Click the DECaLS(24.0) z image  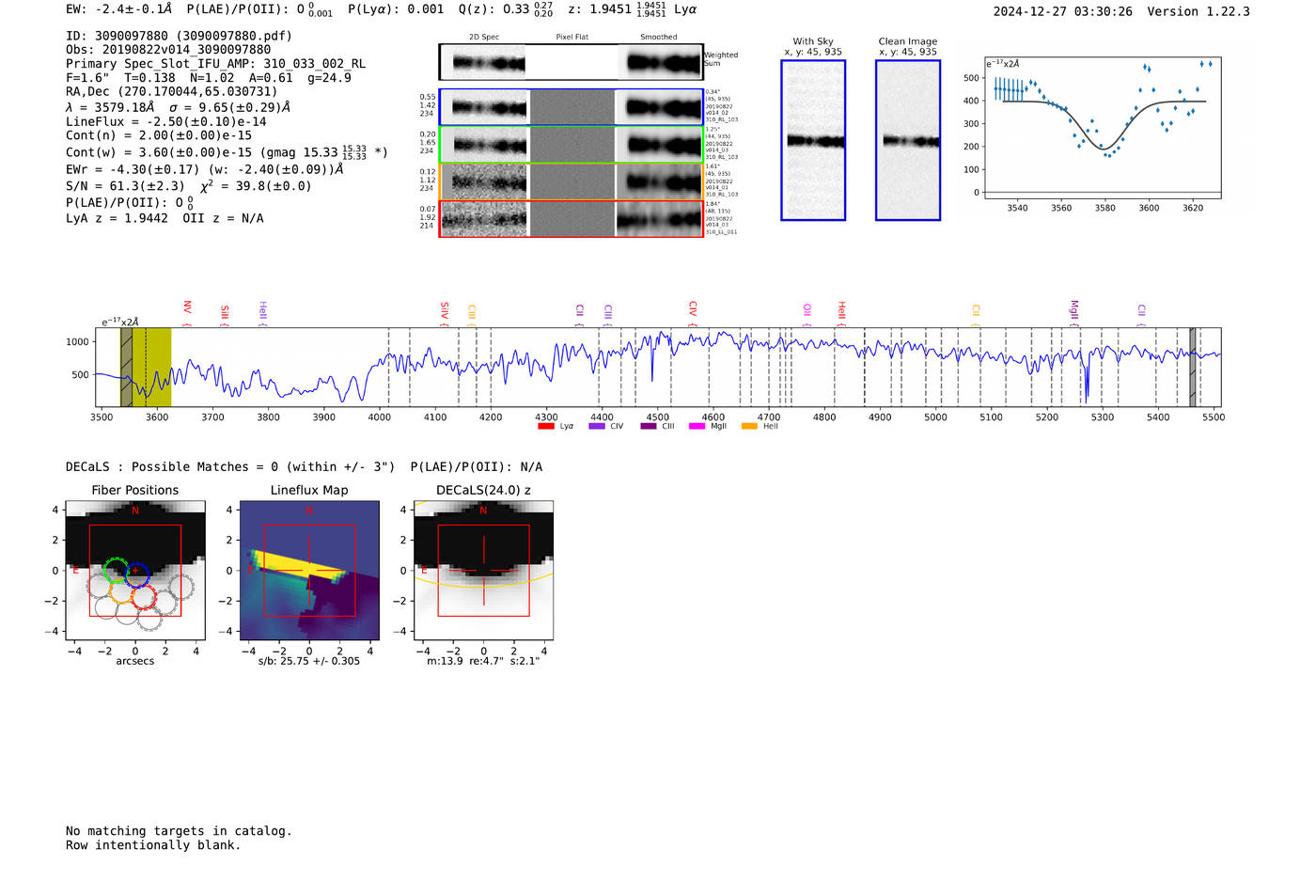[483, 571]
